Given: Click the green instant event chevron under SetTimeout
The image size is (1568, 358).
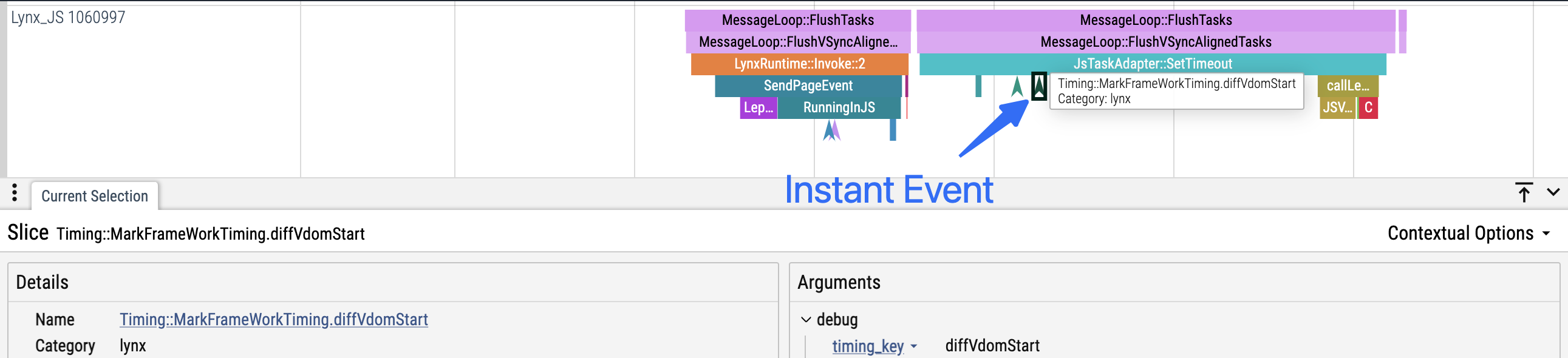Looking at the screenshot, I should (x=1017, y=86).
